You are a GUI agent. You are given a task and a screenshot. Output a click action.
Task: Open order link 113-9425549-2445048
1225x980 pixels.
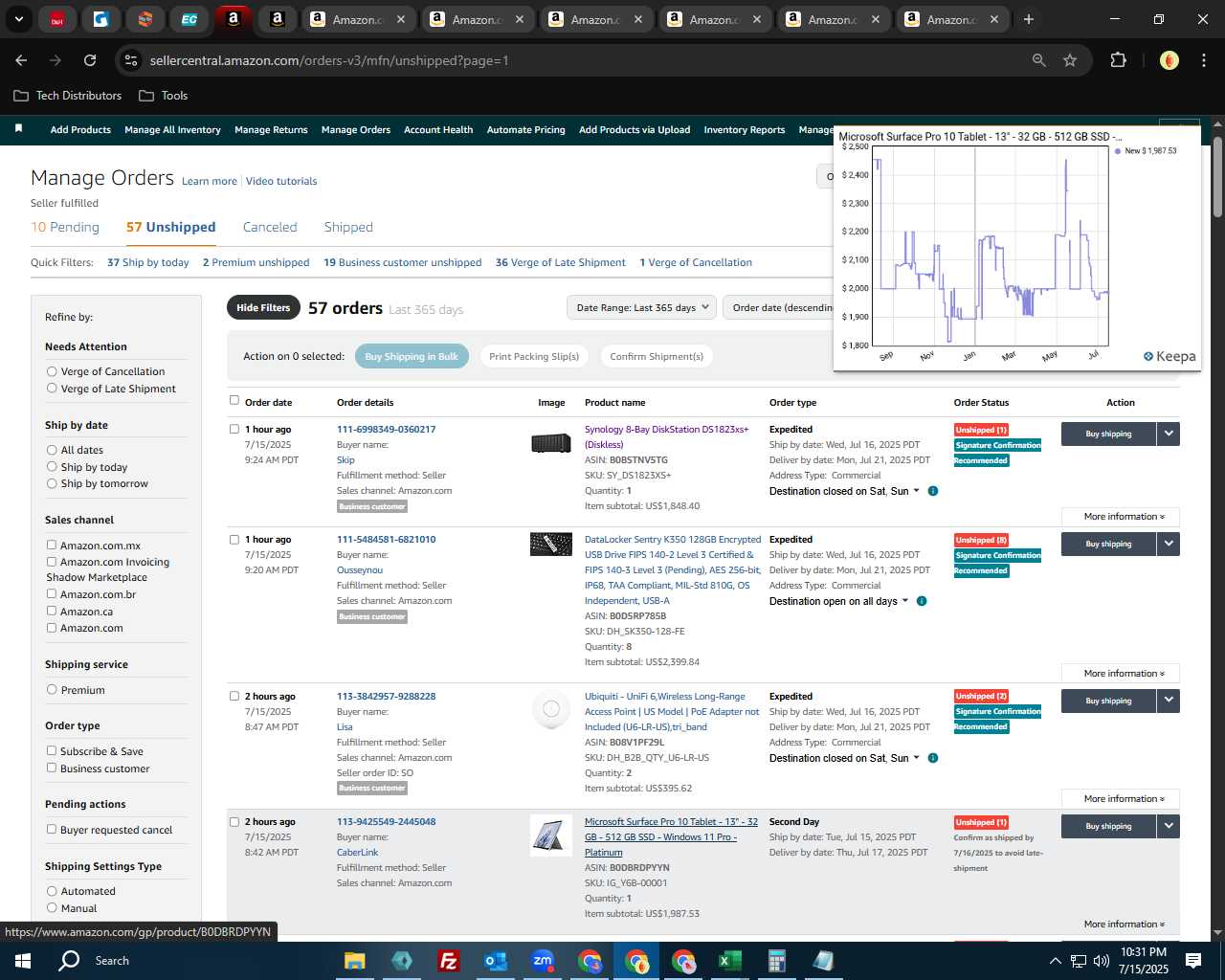[386, 821]
